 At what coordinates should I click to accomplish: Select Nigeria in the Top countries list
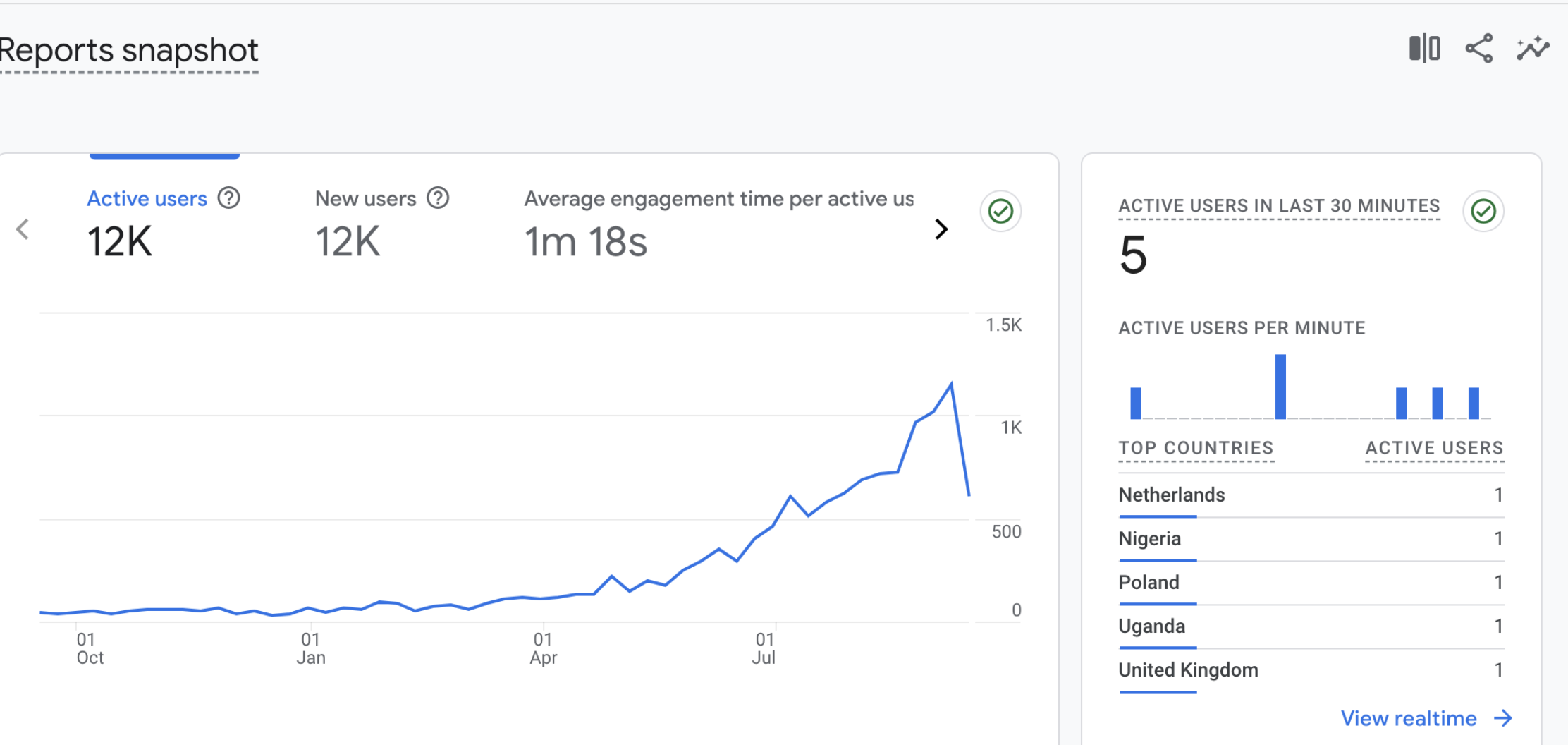point(1149,538)
